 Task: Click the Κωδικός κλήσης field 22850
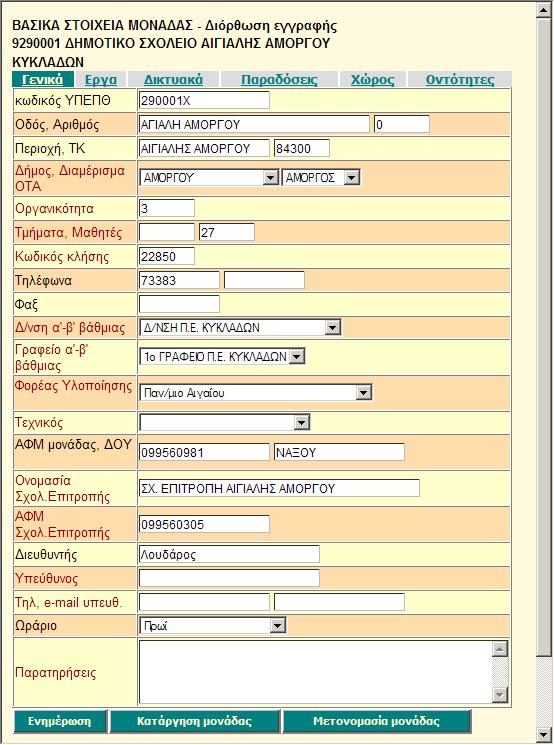click(x=167, y=256)
